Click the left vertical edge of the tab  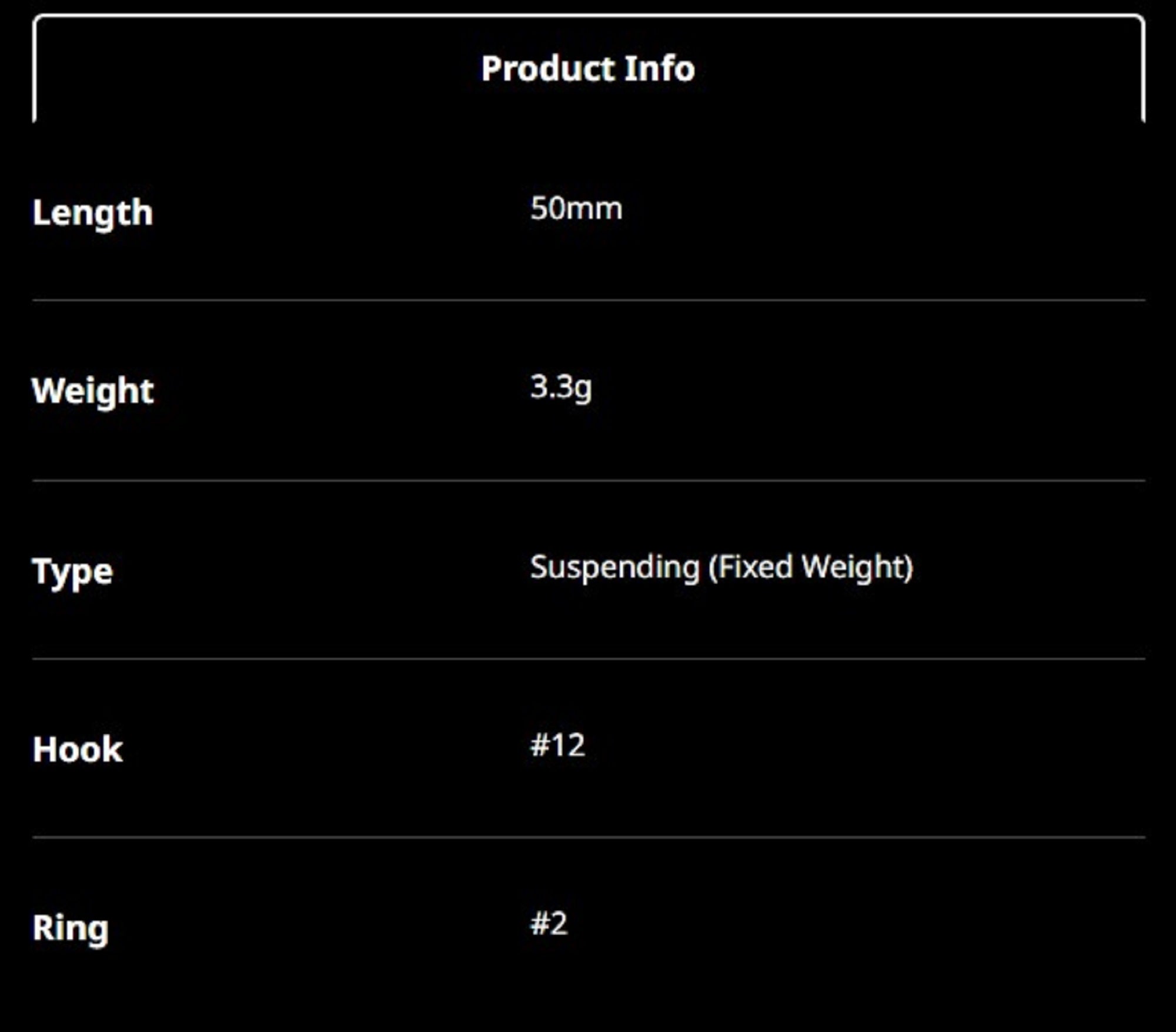point(34,71)
